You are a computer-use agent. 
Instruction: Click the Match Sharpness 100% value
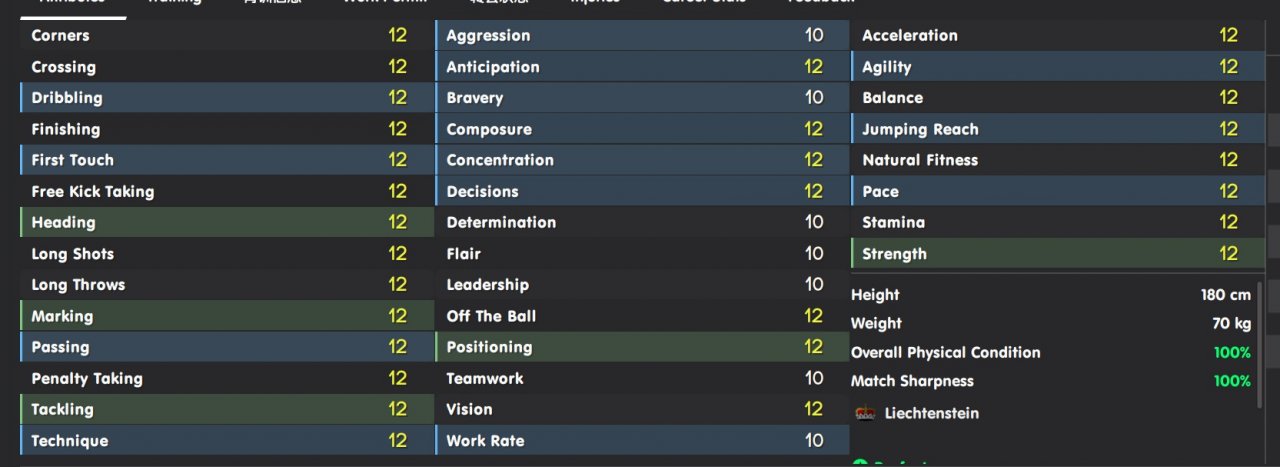point(1232,381)
